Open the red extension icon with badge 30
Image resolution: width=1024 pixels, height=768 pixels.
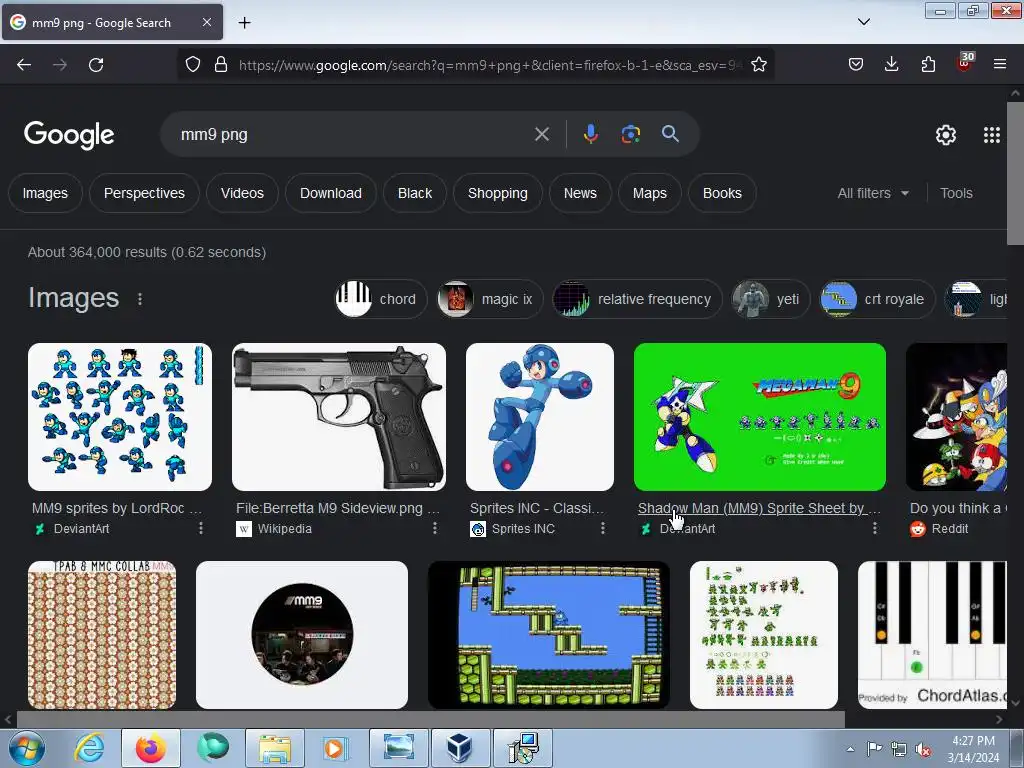(965, 63)
